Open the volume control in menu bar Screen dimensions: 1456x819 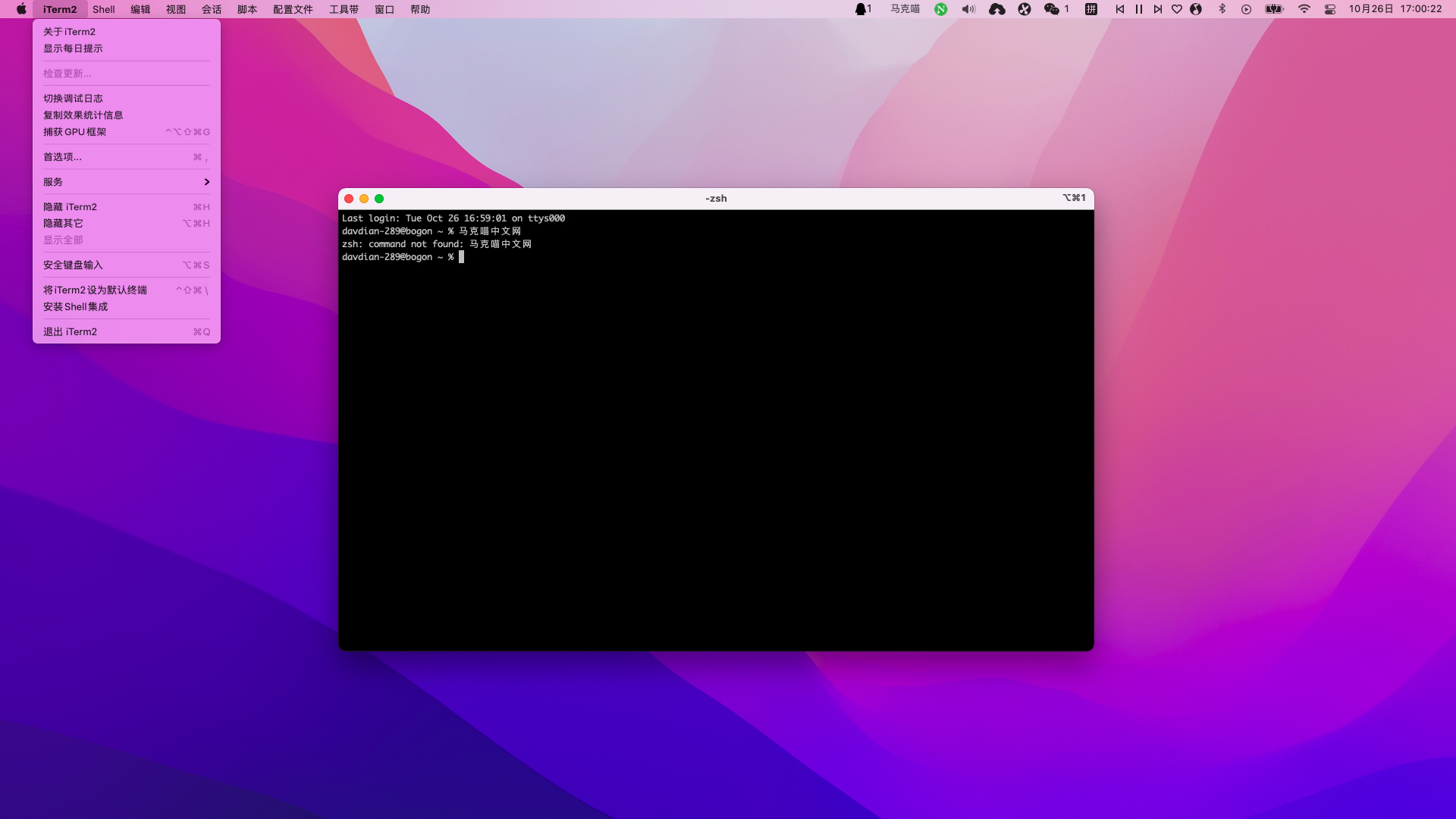(968, 9)
